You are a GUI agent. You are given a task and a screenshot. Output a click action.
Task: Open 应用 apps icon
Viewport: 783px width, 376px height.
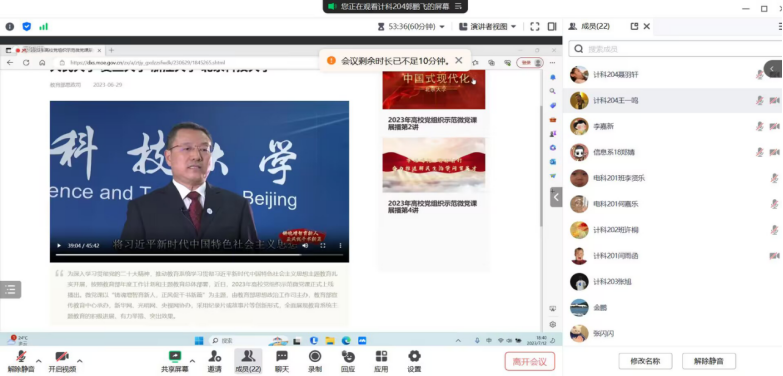point(381,362)
